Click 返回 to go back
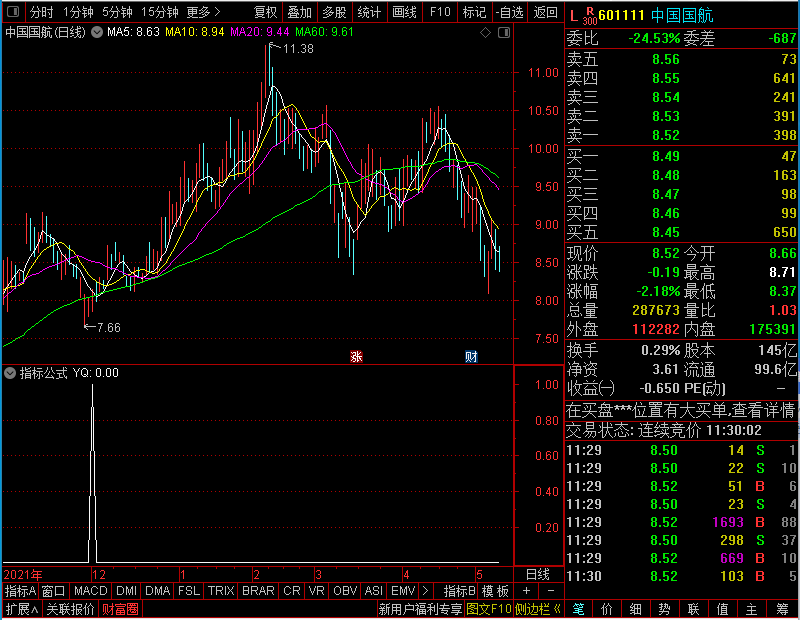Screen dimensions: 800x620 click(x=545, y=12)
